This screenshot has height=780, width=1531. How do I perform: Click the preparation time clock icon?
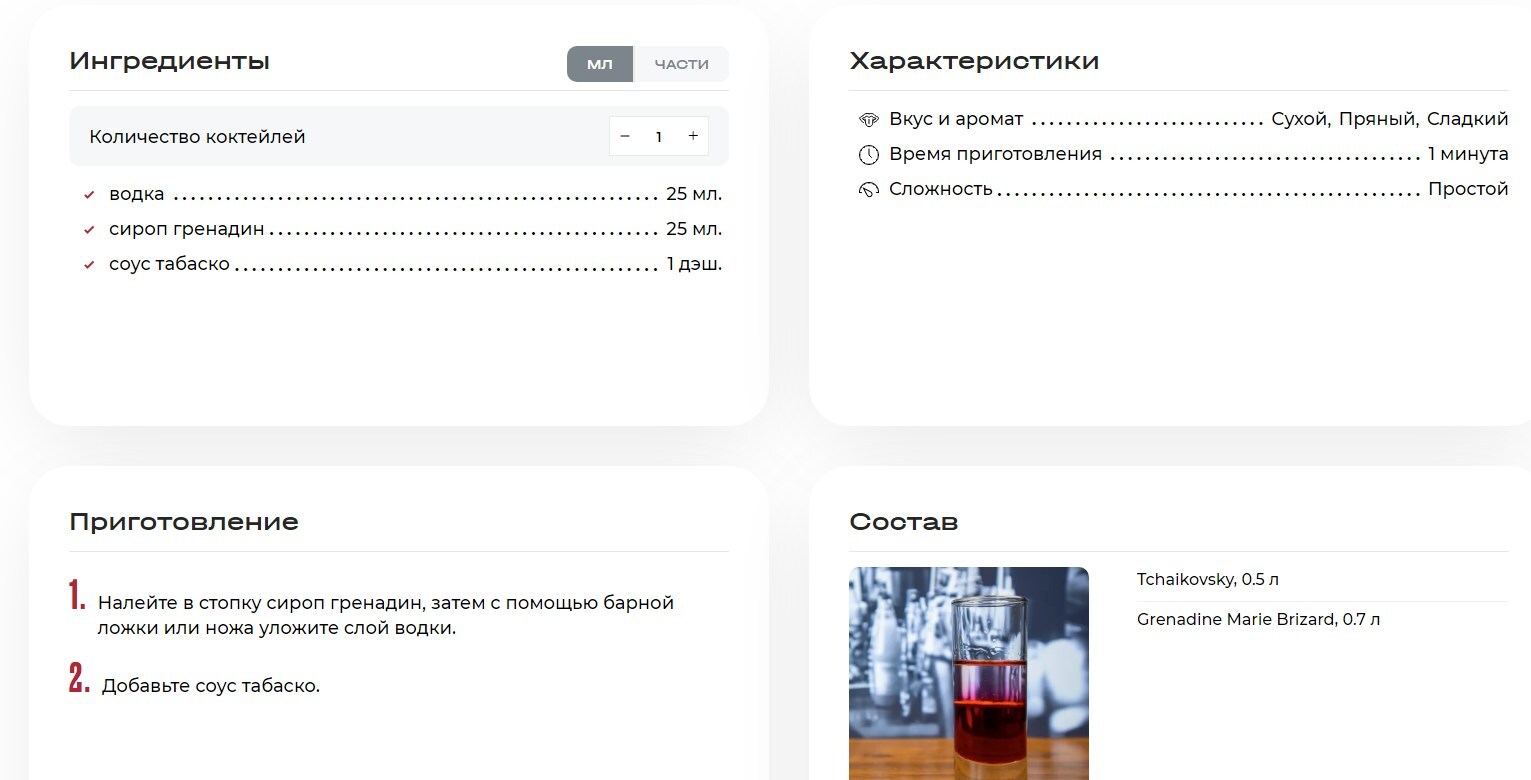(868, 155)
